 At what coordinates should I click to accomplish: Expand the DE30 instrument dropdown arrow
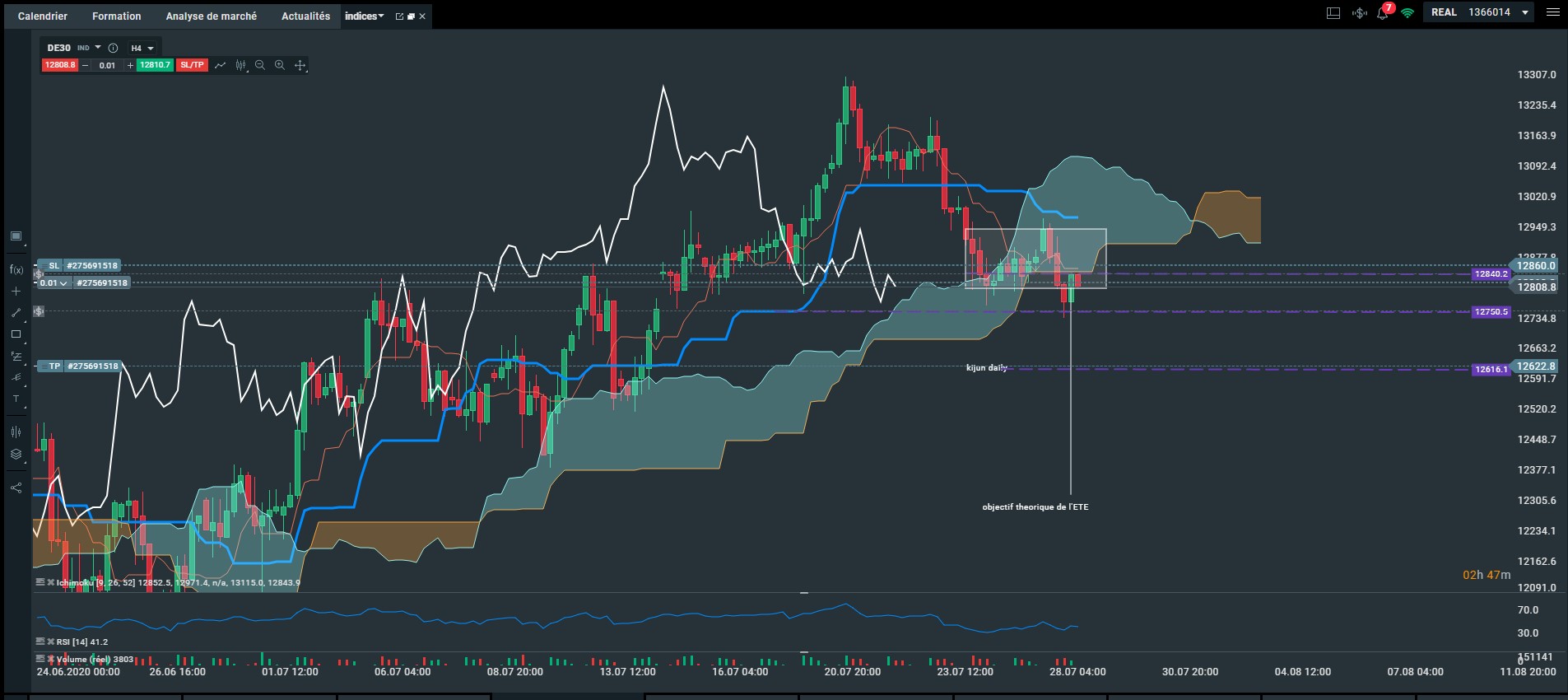[x=98, y=48]
